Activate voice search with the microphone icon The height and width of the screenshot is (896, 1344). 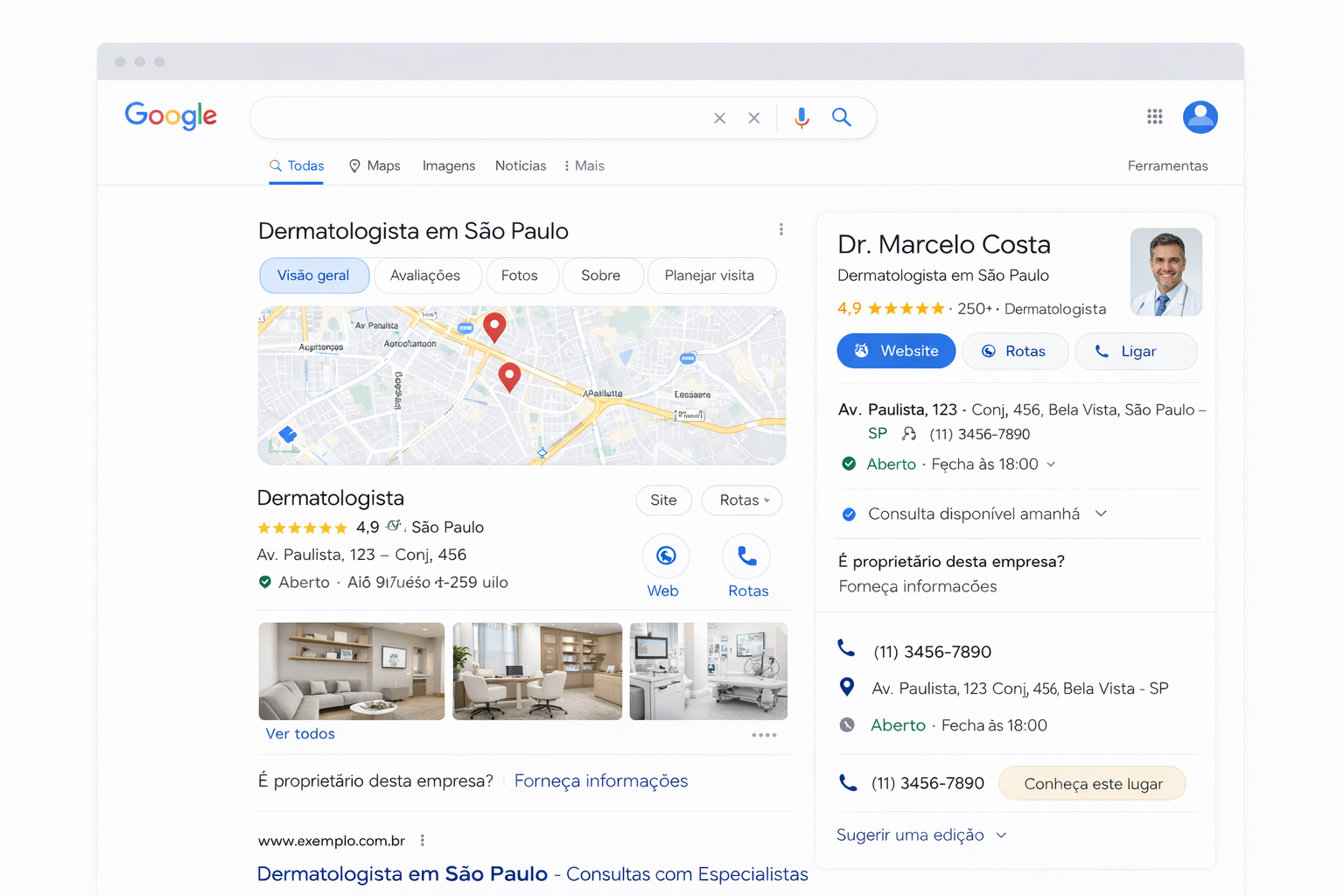[801, 117]
